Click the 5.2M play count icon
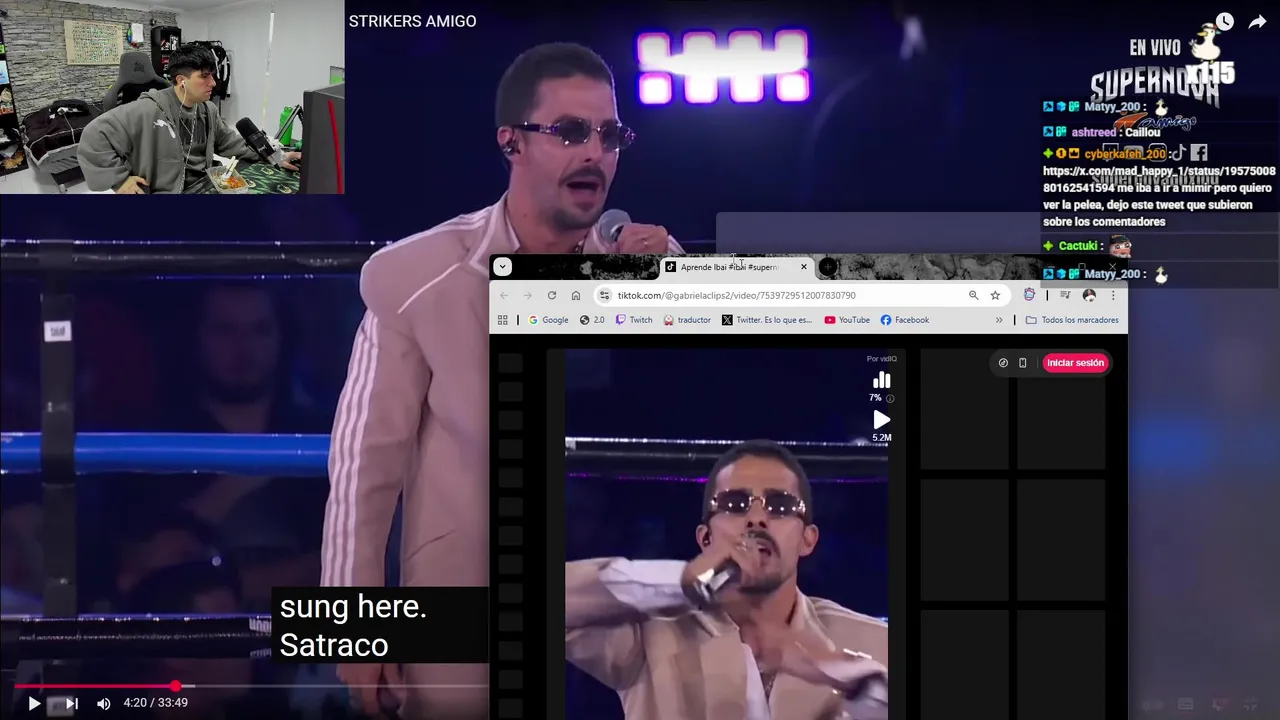The image size is (1280, 720). [881, 420]
